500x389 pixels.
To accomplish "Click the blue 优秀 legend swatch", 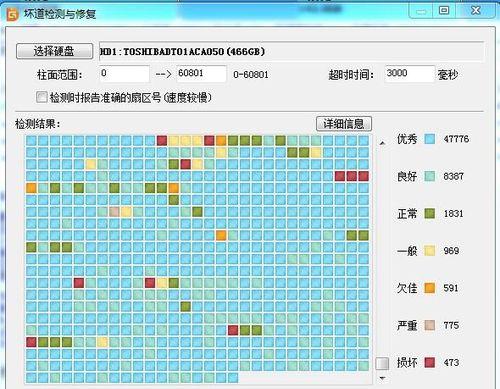I will pos(430,139).
